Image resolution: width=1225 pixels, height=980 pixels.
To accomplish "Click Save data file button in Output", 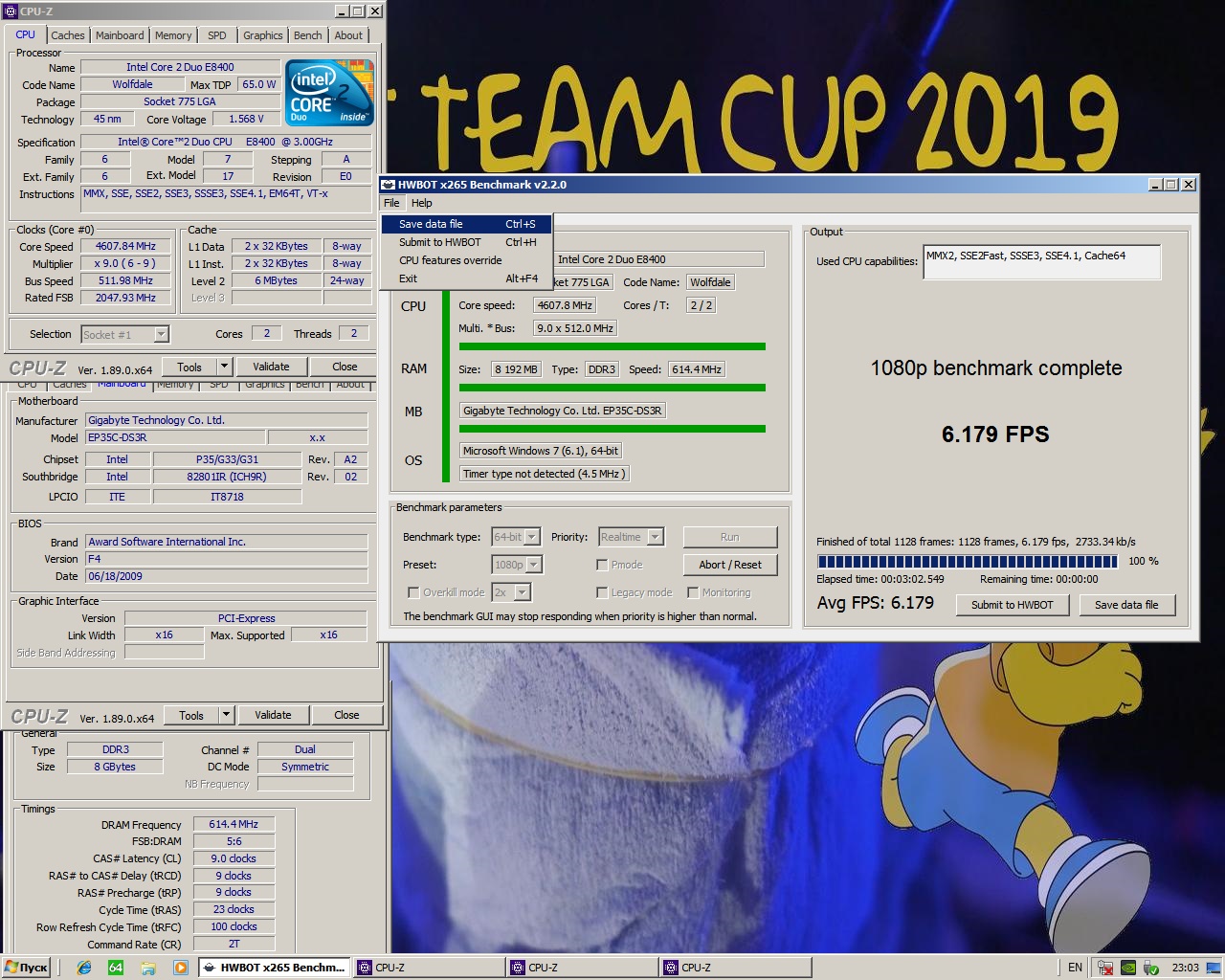I will [1126, 605].
